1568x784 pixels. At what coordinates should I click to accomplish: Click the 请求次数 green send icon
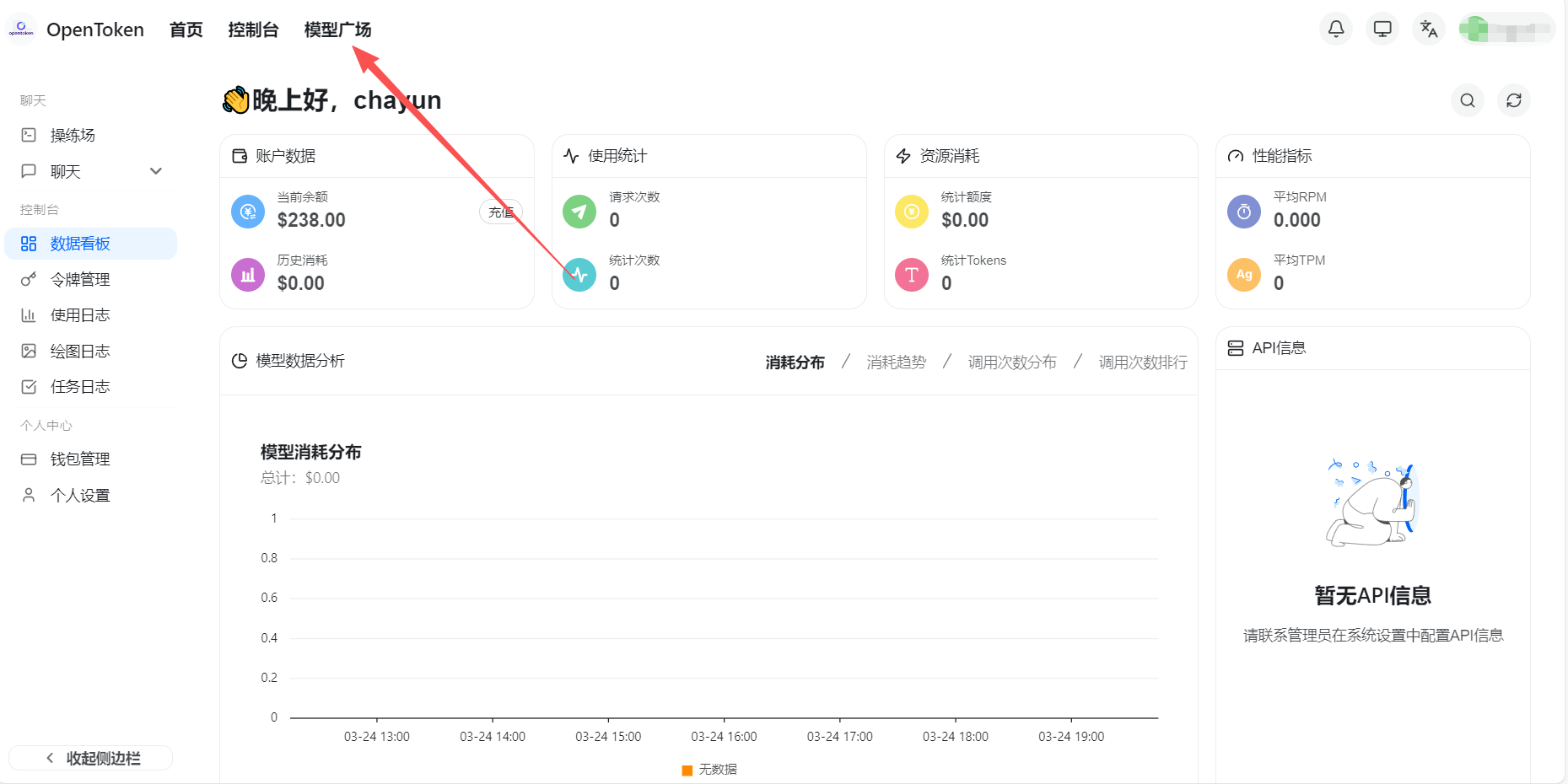point(579,212)
